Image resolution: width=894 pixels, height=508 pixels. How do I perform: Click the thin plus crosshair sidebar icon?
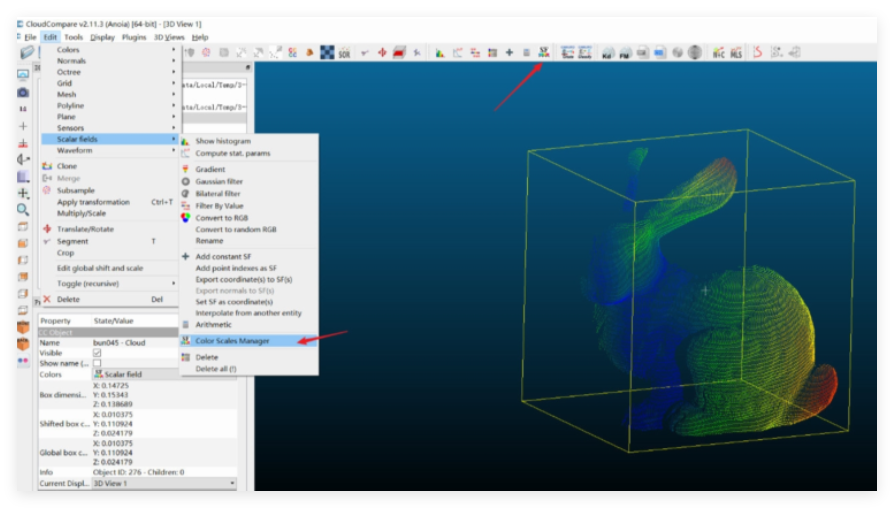23,126
